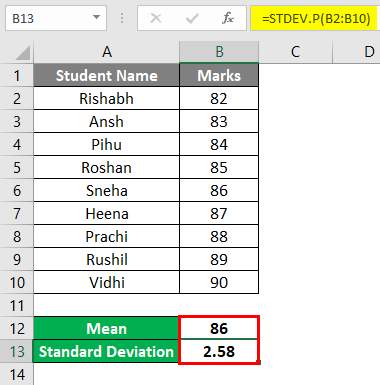Image resolution: width=380 pixels, height=385 pixels.
Task: Select the cell containing Rushil
Action: 106,260
